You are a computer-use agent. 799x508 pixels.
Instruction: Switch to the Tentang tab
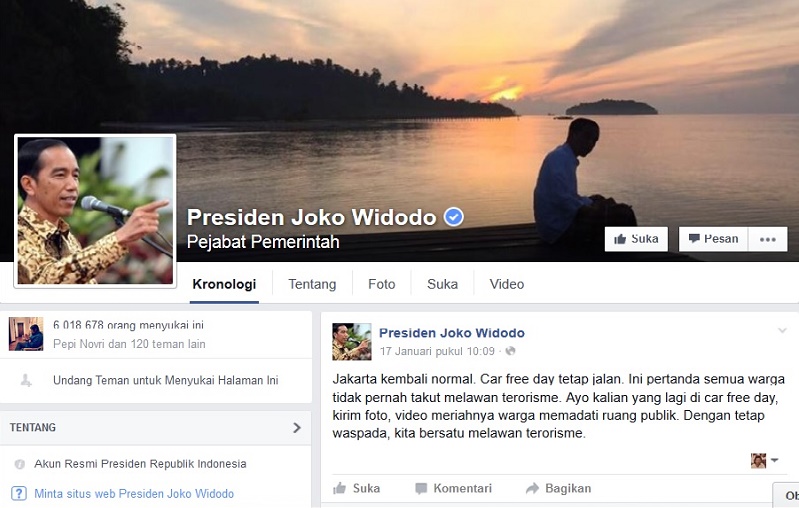[x=312, y=284]
